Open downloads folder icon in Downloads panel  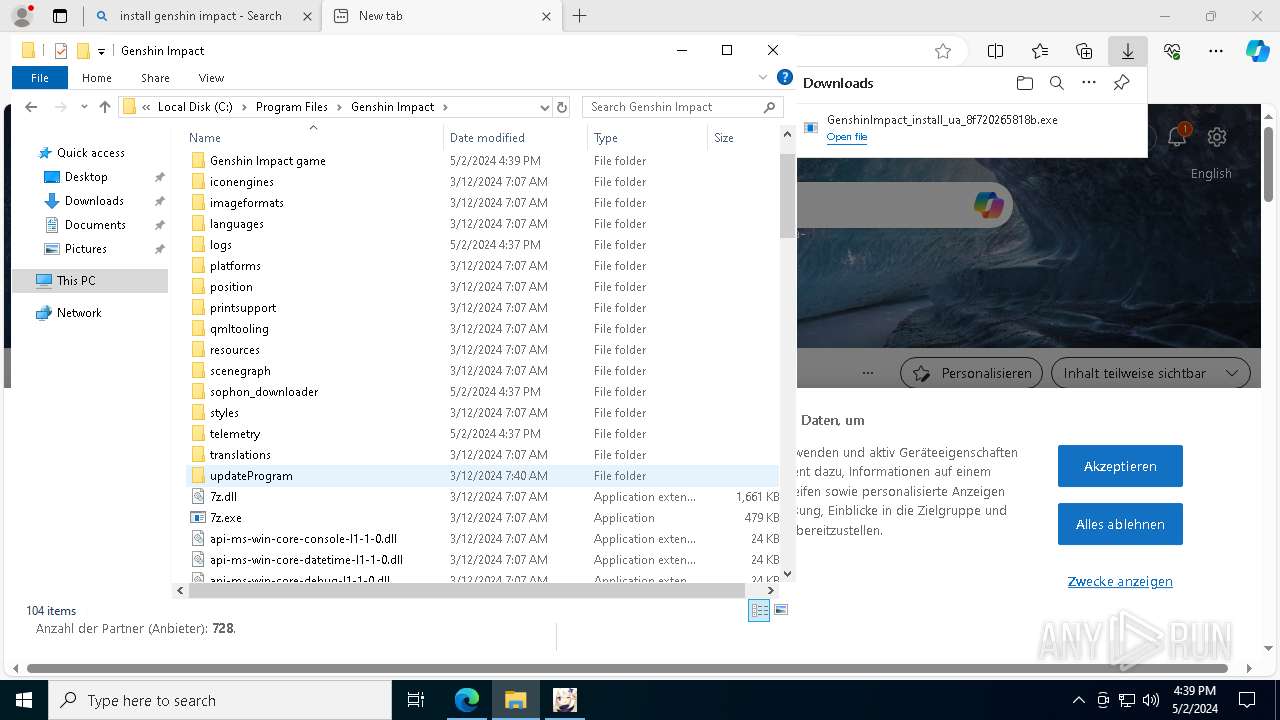coord(1024,83)
